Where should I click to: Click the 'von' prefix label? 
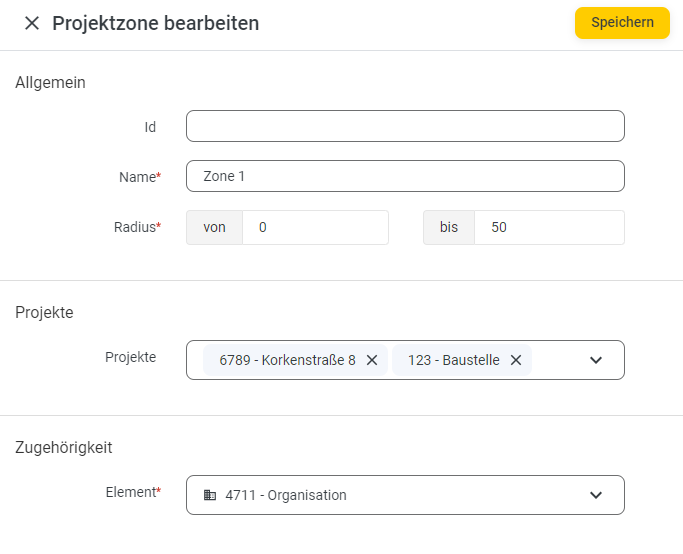coord(214,227)
